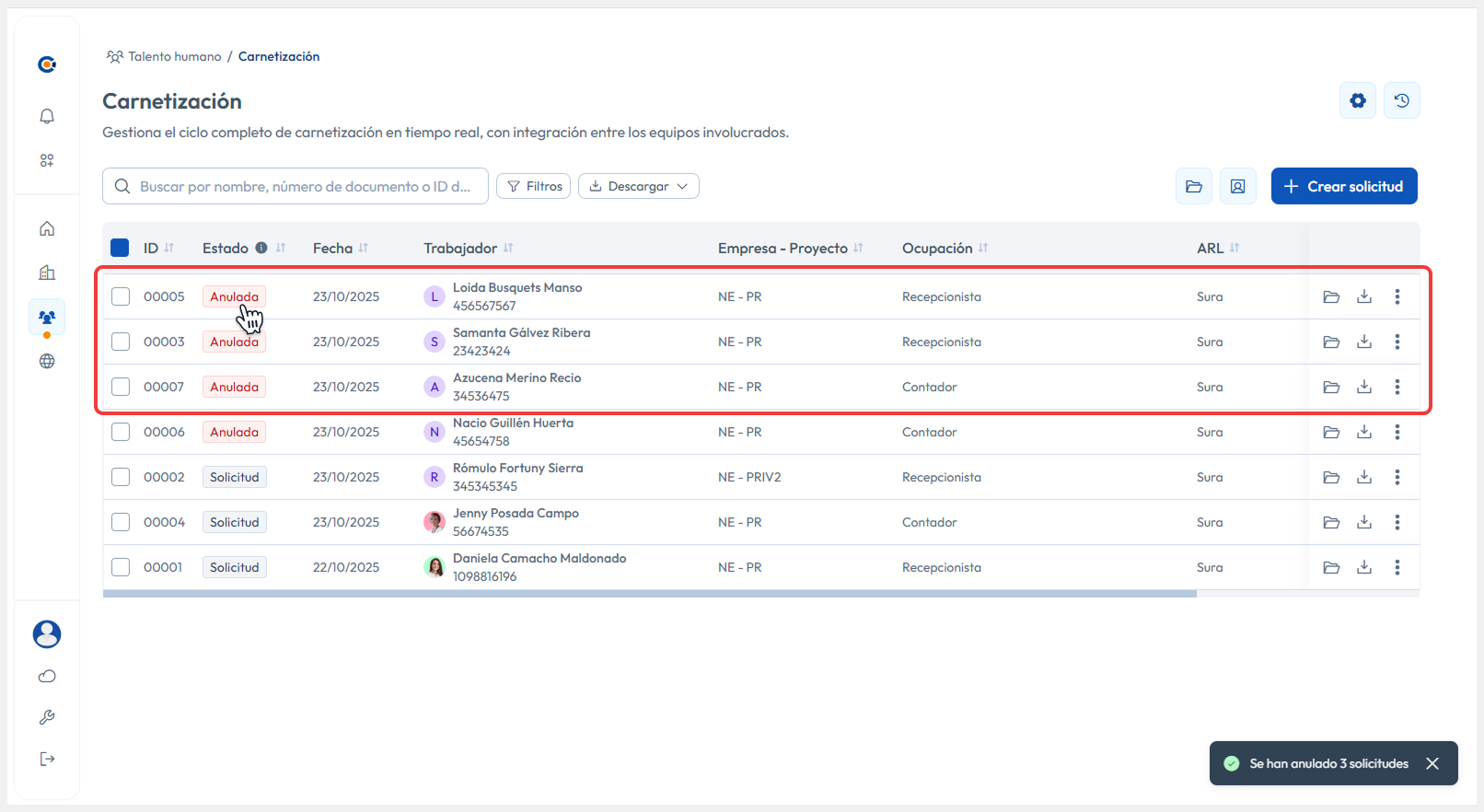The width and height of the screenshot is (1484, 812).
Task: Click the logout icon in sidebar
Action: [47, 759]
